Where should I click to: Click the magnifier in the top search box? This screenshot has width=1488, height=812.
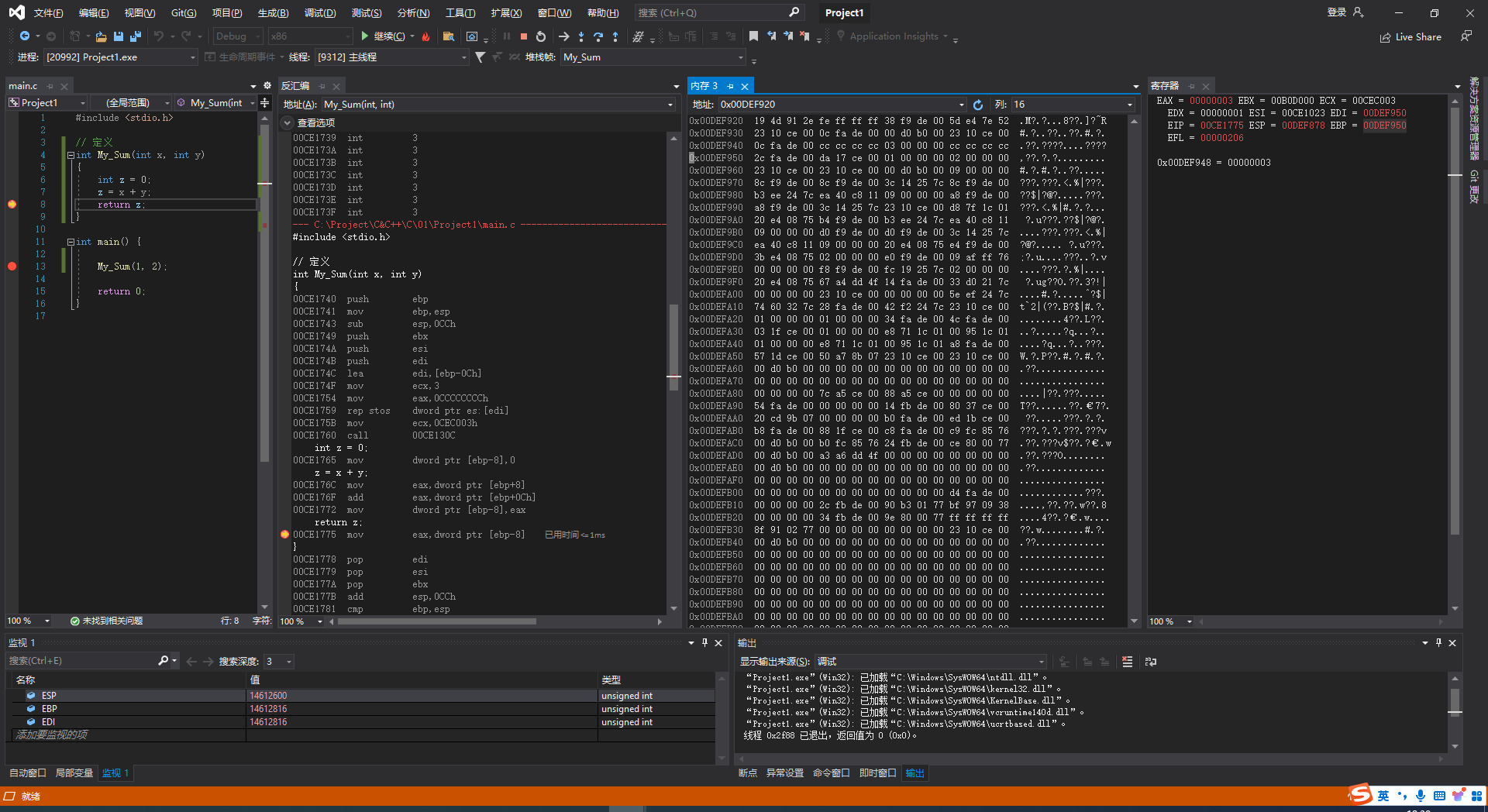pyautogui.click(x=794, y=12)
